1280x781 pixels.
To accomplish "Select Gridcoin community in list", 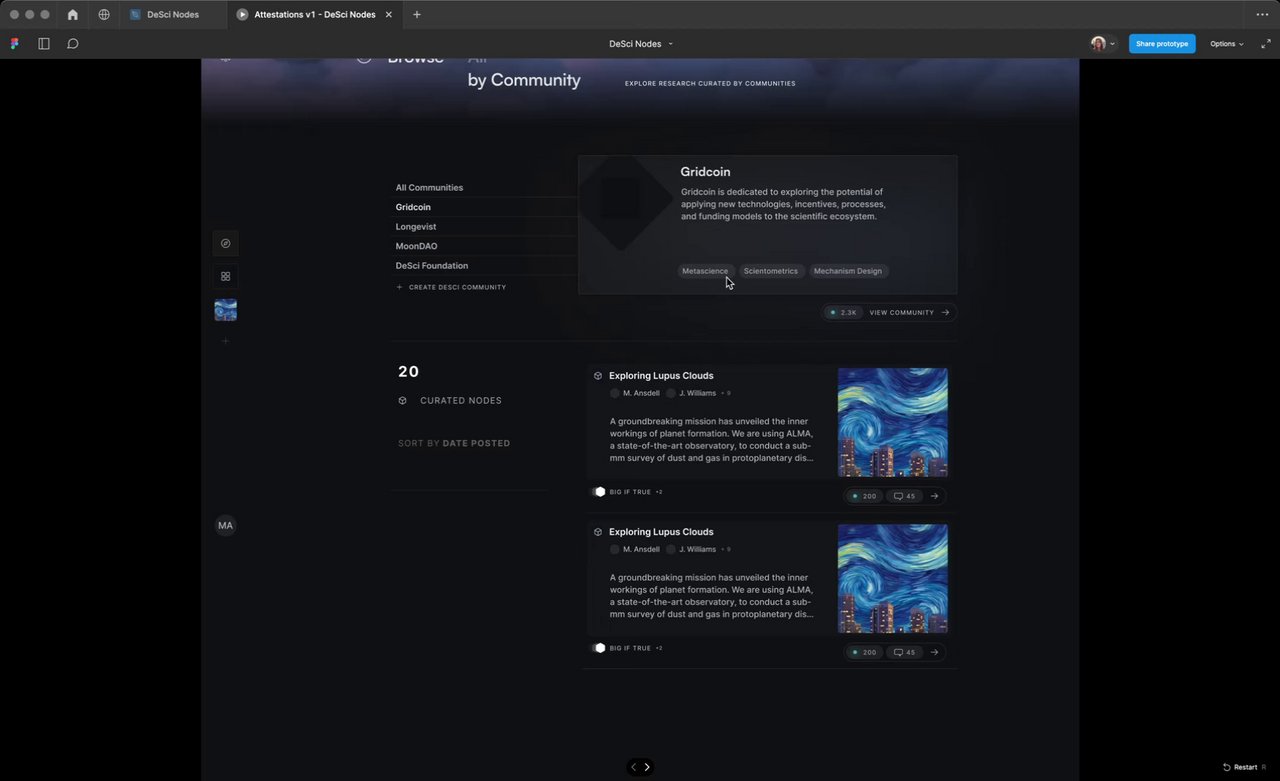I will (413, 207).
